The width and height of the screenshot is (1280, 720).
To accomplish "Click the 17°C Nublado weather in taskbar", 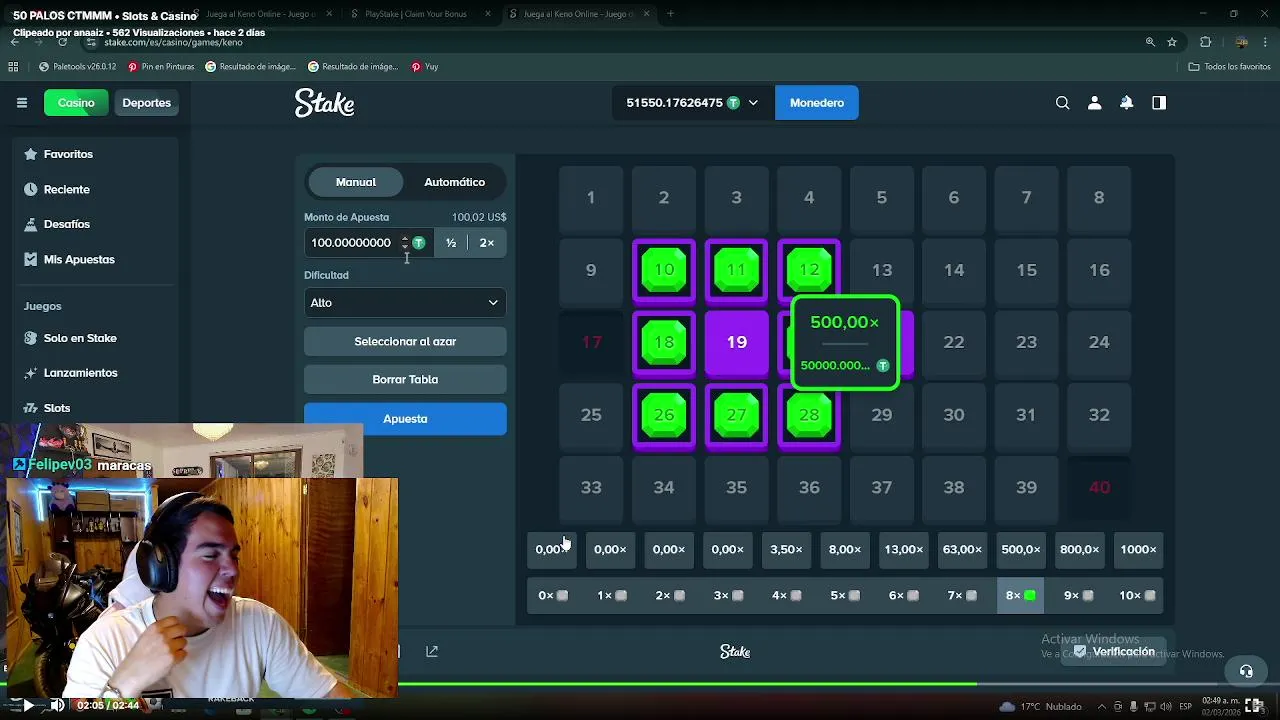I will point(1040,706).
